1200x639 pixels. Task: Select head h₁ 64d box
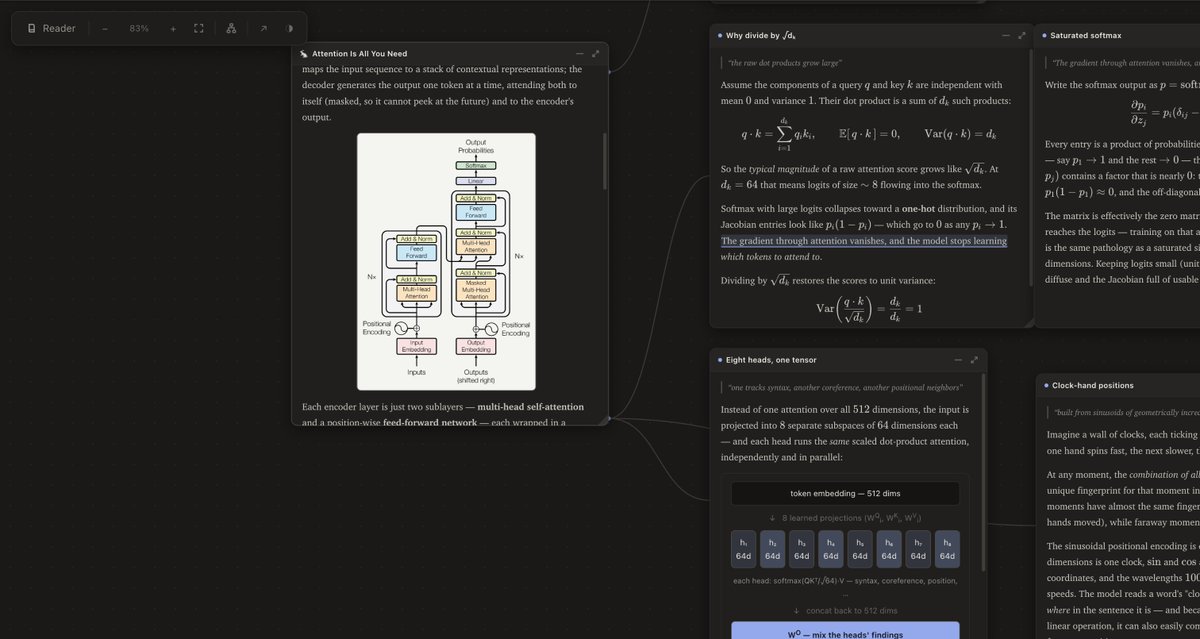[x=744, y=549]
